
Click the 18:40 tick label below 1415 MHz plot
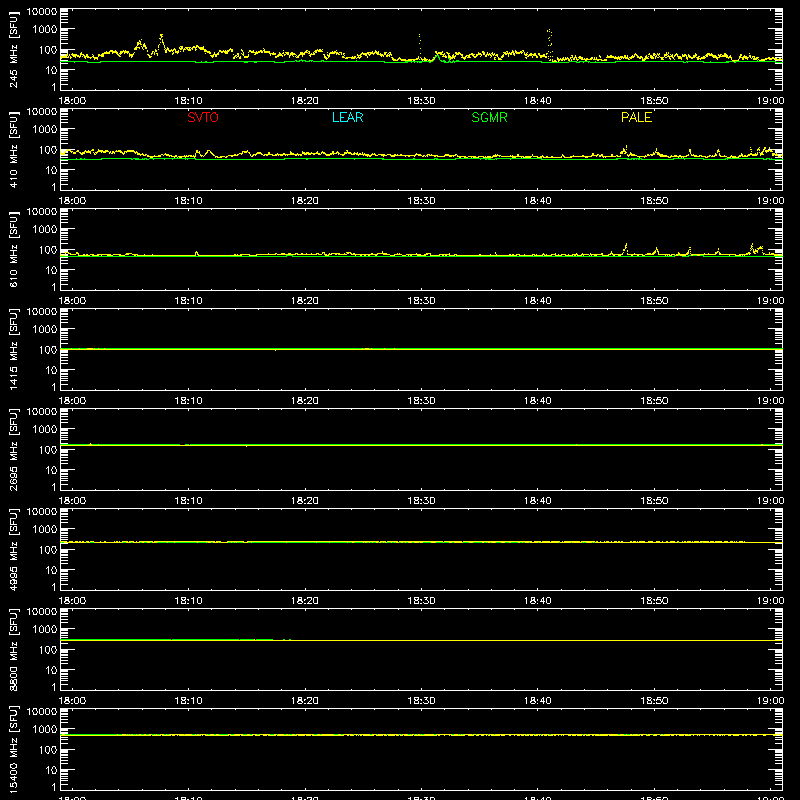click(x=538, y=401)
